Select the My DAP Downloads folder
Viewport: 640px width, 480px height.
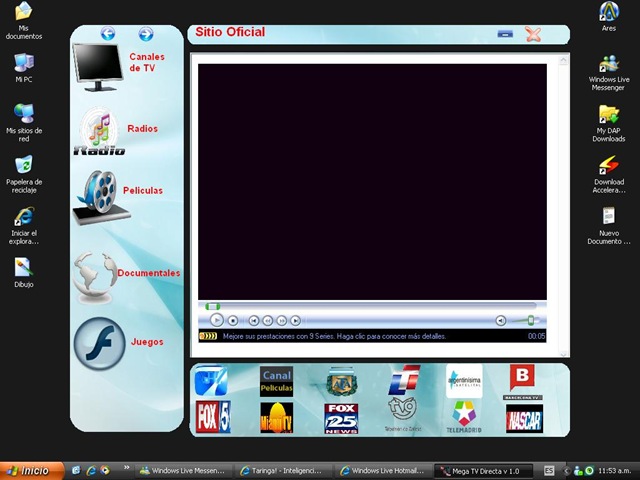[x=609, y=123]
